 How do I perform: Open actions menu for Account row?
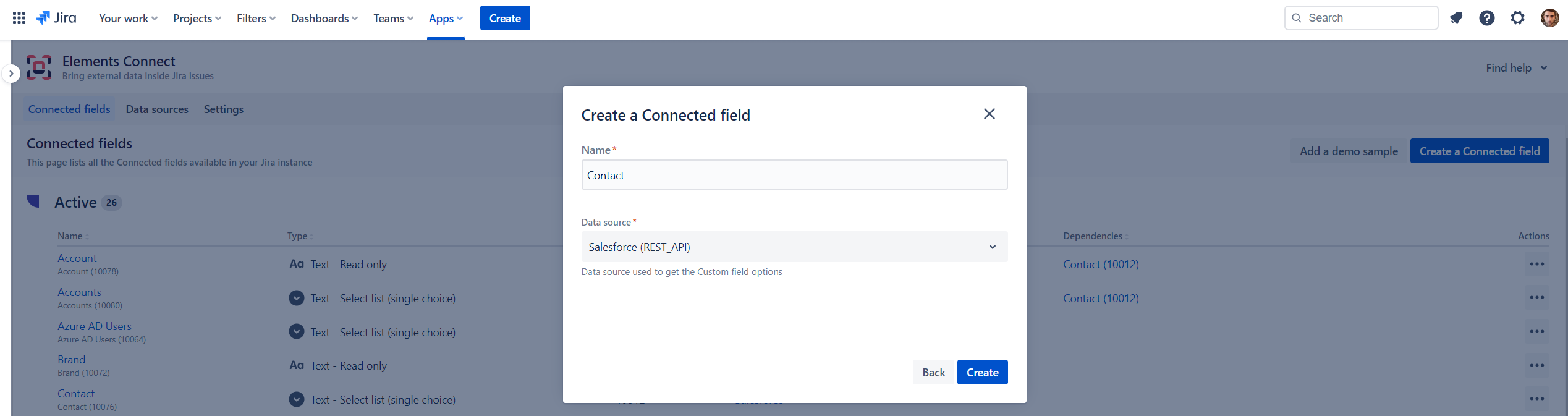tap(1536, 264)
